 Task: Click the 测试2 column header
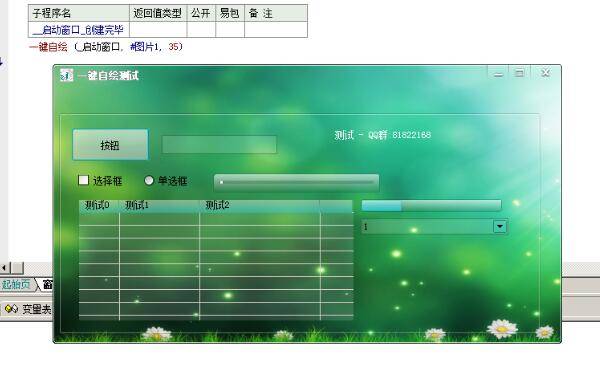[260, 206]
